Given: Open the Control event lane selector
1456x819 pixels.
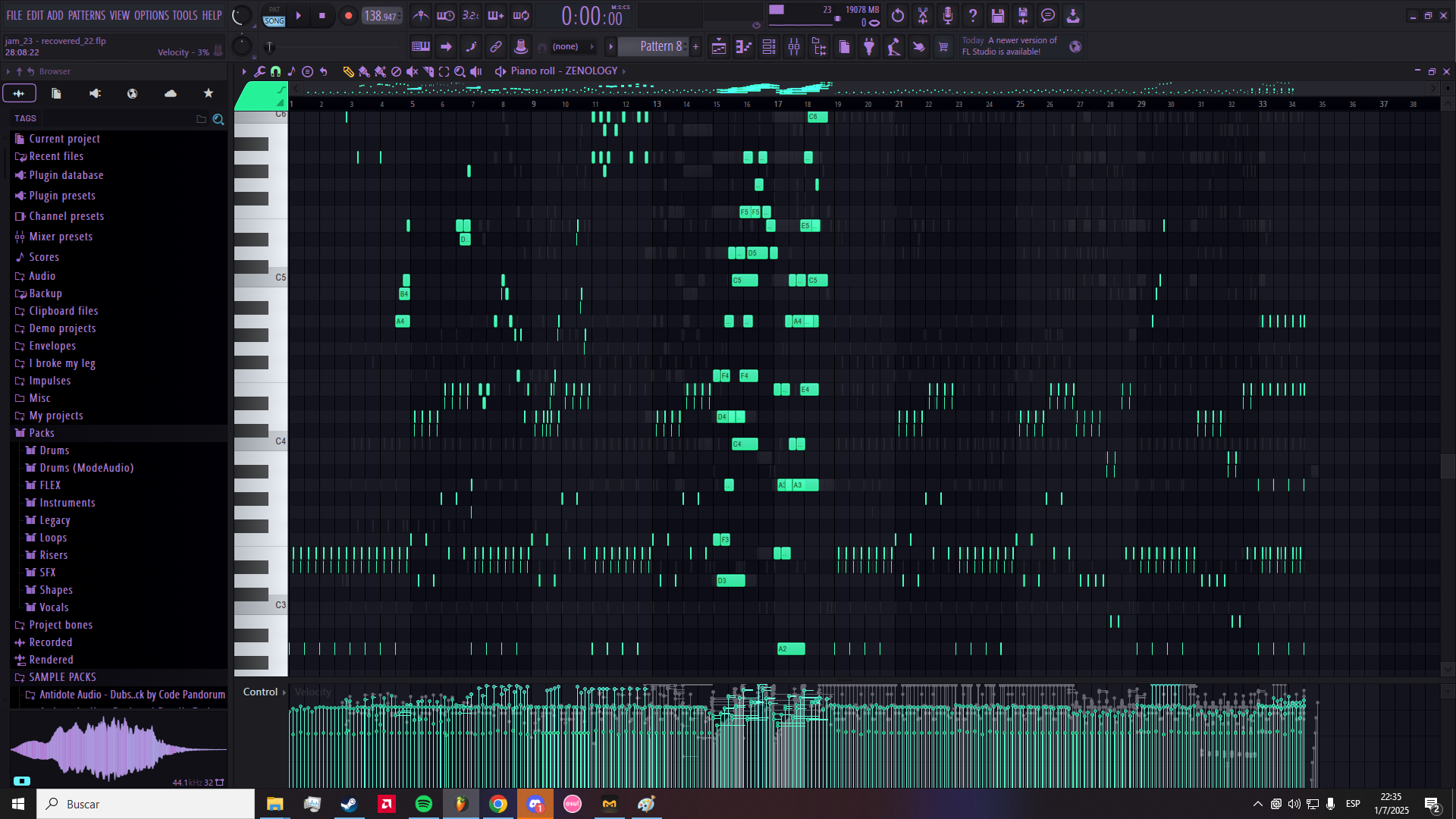Looking at the screenshot, I should click(x=264, y=692).
